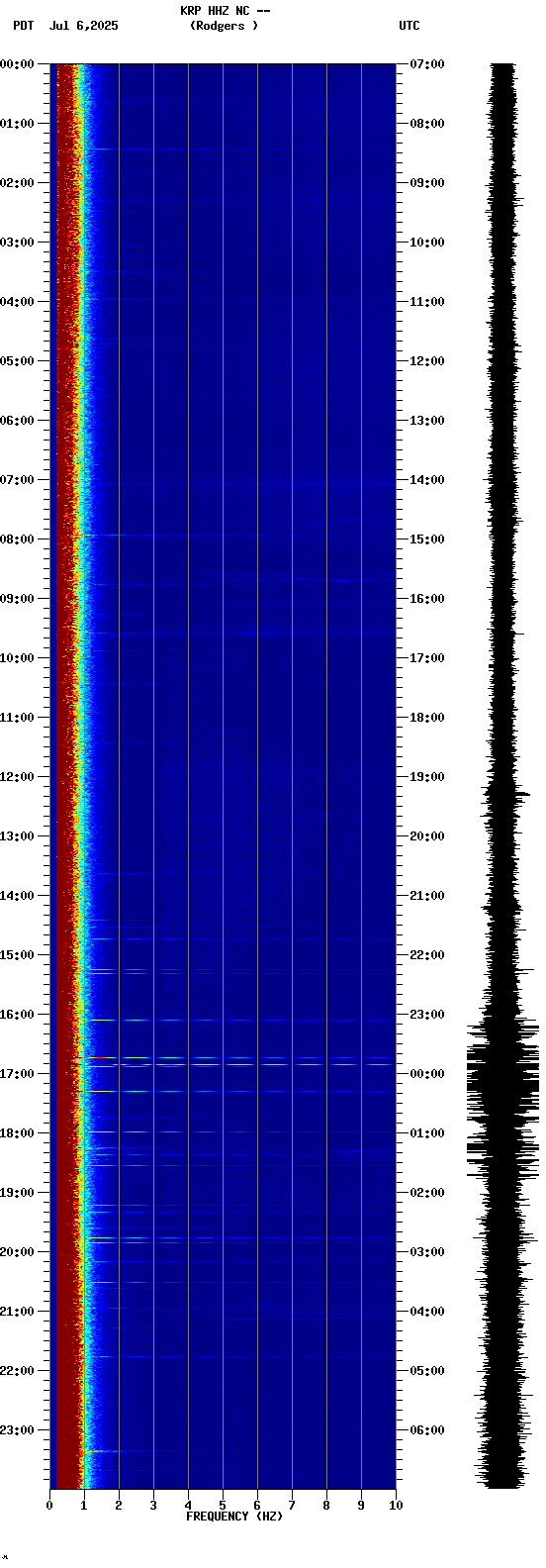Click the 10:00 PDT time label
Screen dimensions: 546x1568
click(x=17, y=658)
